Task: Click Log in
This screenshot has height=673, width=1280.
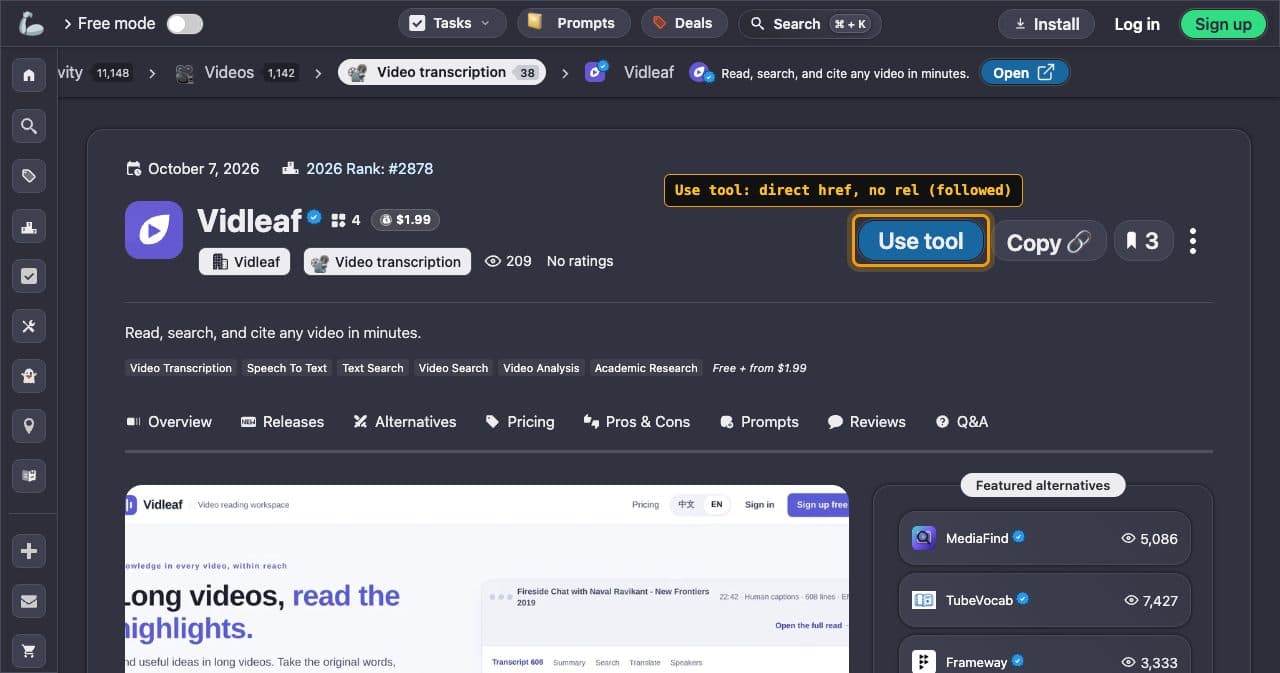Action: pyautogui.click(x=1137, y=24)
